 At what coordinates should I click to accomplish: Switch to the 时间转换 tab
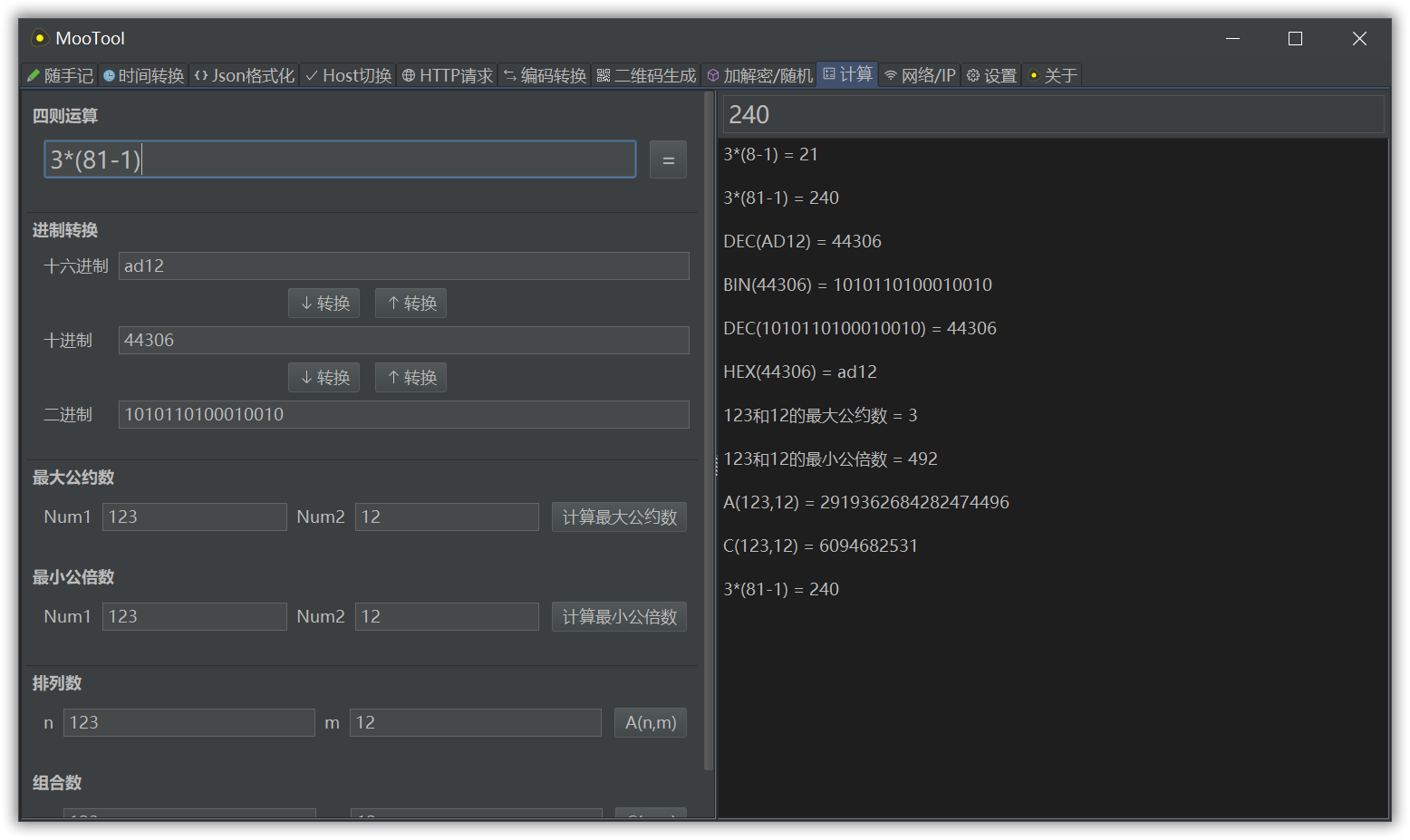point(143,75)
